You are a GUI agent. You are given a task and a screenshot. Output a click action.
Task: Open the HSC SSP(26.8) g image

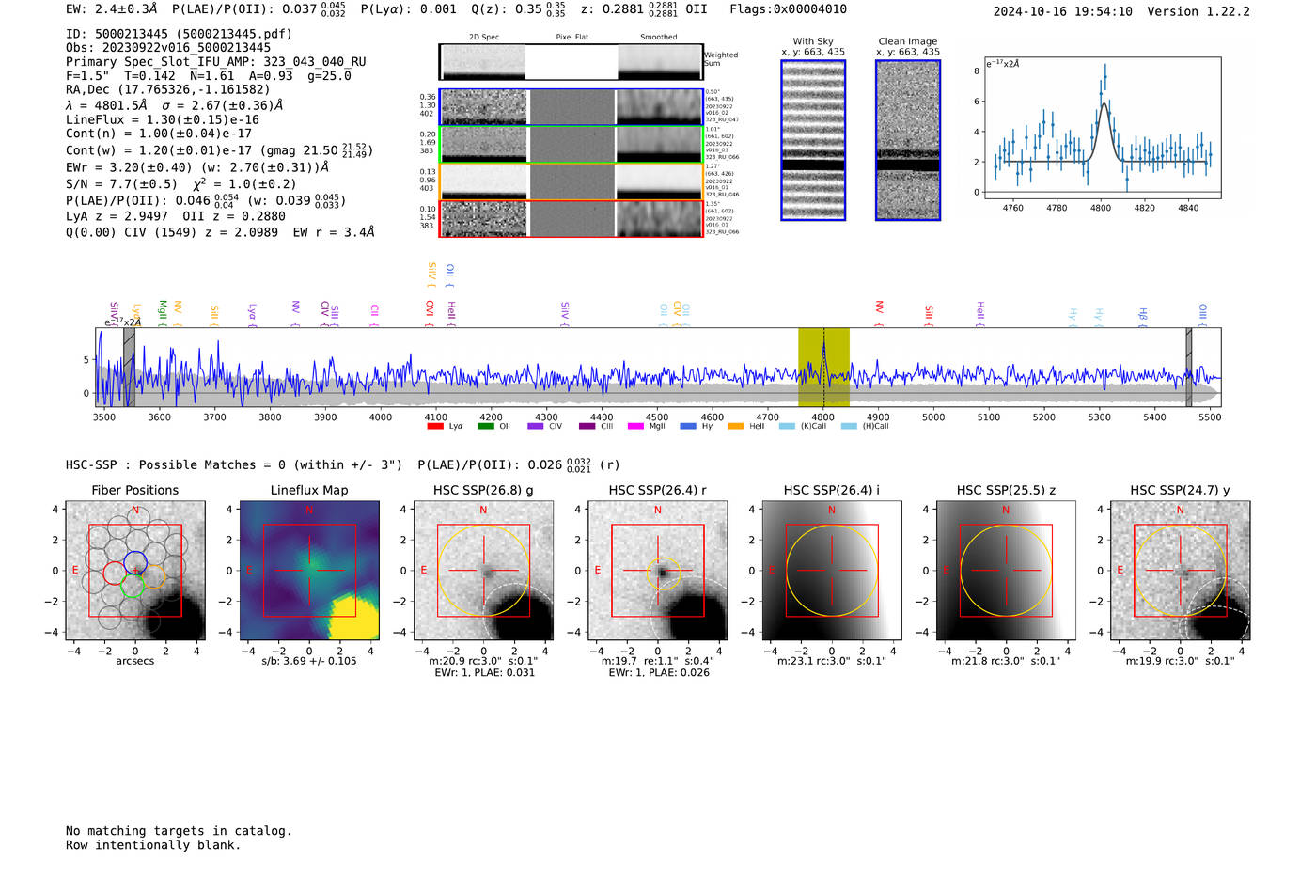point(483,571)
